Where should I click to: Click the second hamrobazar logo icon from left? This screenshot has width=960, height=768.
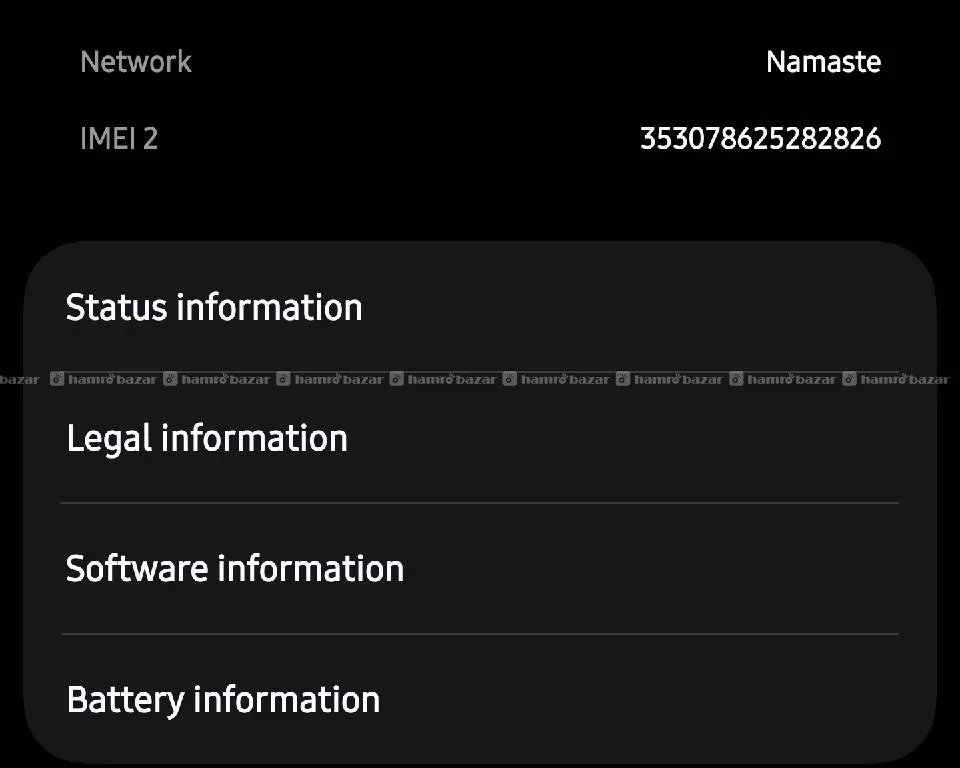tap(170, 379)
